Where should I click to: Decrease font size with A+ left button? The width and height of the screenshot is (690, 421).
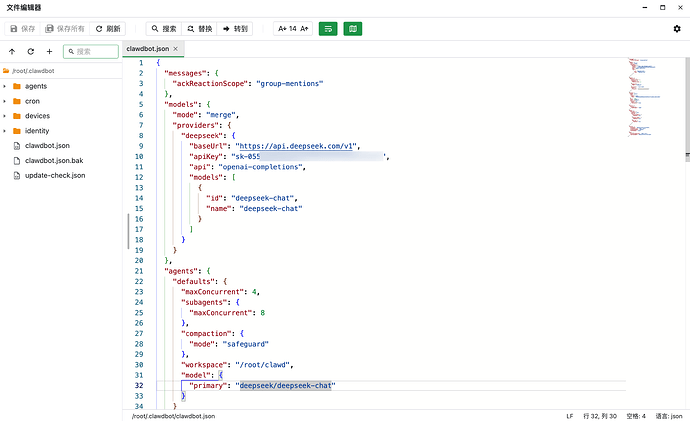tap(282, 29)
